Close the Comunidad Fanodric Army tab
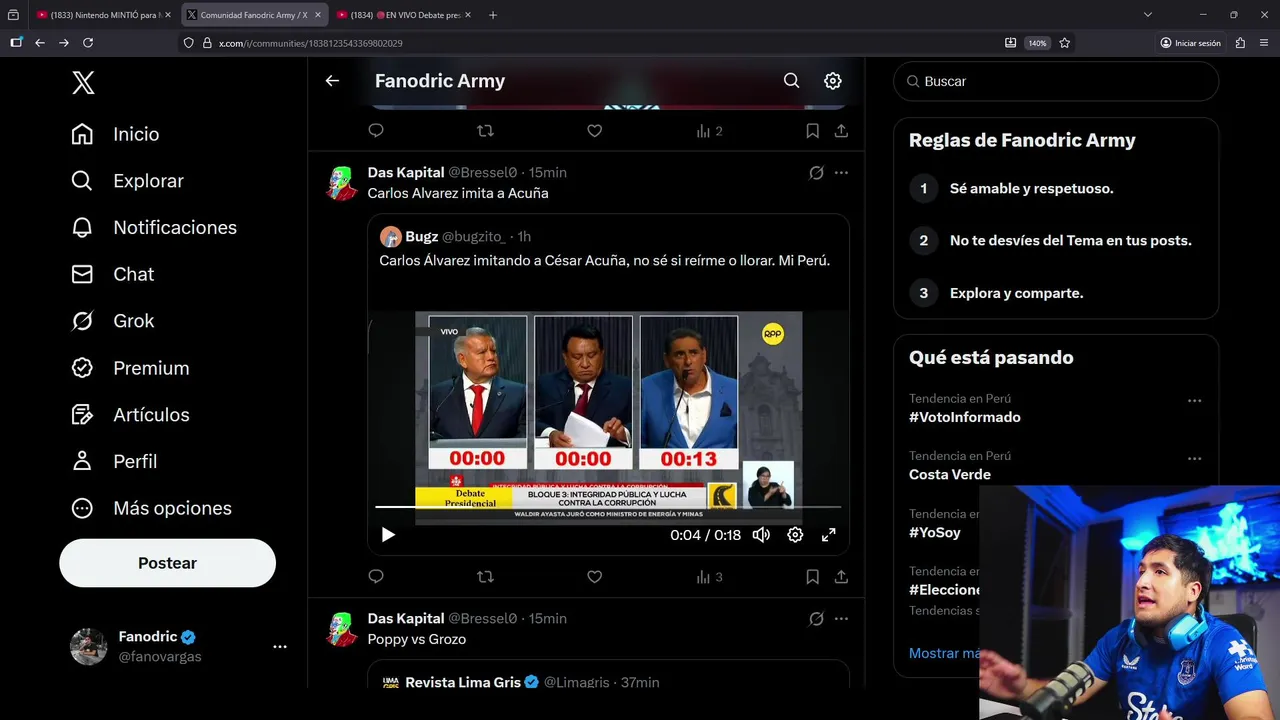The height and width of the screenshot is (720, 1280). pyautogui.click(x=318, y=15)
